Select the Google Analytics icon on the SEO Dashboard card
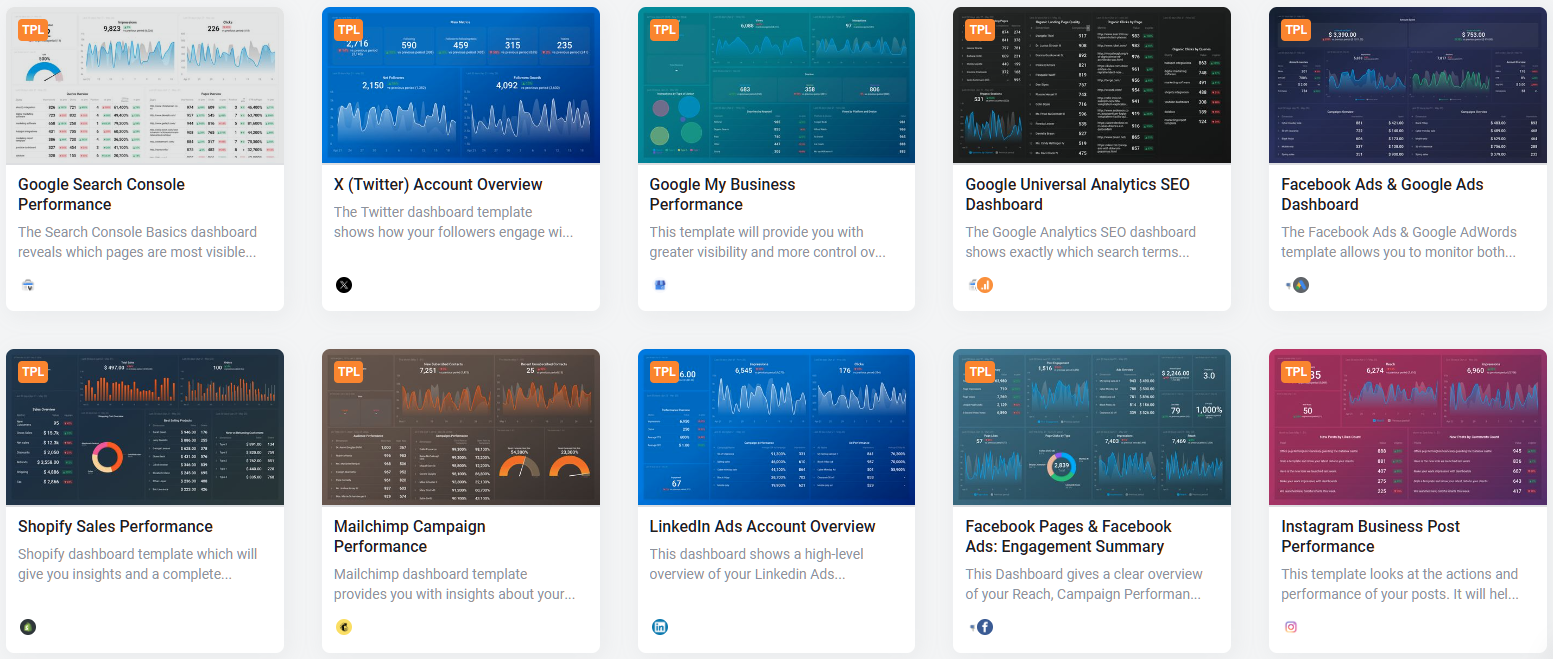This screenshot has width=1553, height=659. pyautogui.click(x=983, y=285)
